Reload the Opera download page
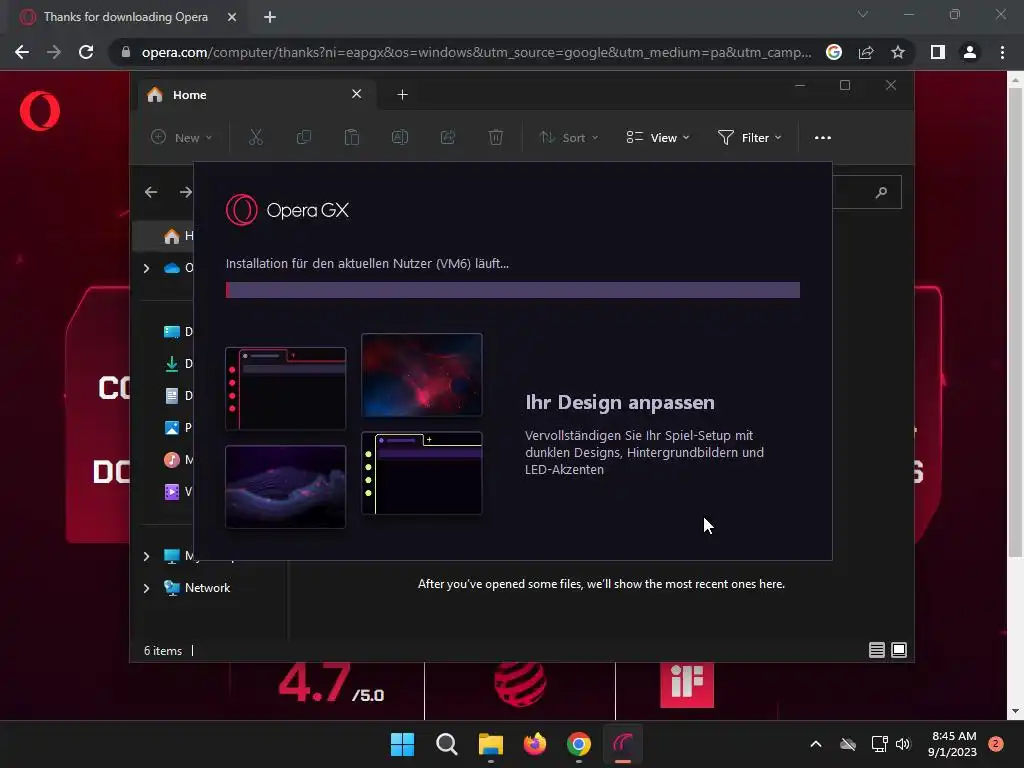Screen dimensions: 1024x768 (86, 52)
